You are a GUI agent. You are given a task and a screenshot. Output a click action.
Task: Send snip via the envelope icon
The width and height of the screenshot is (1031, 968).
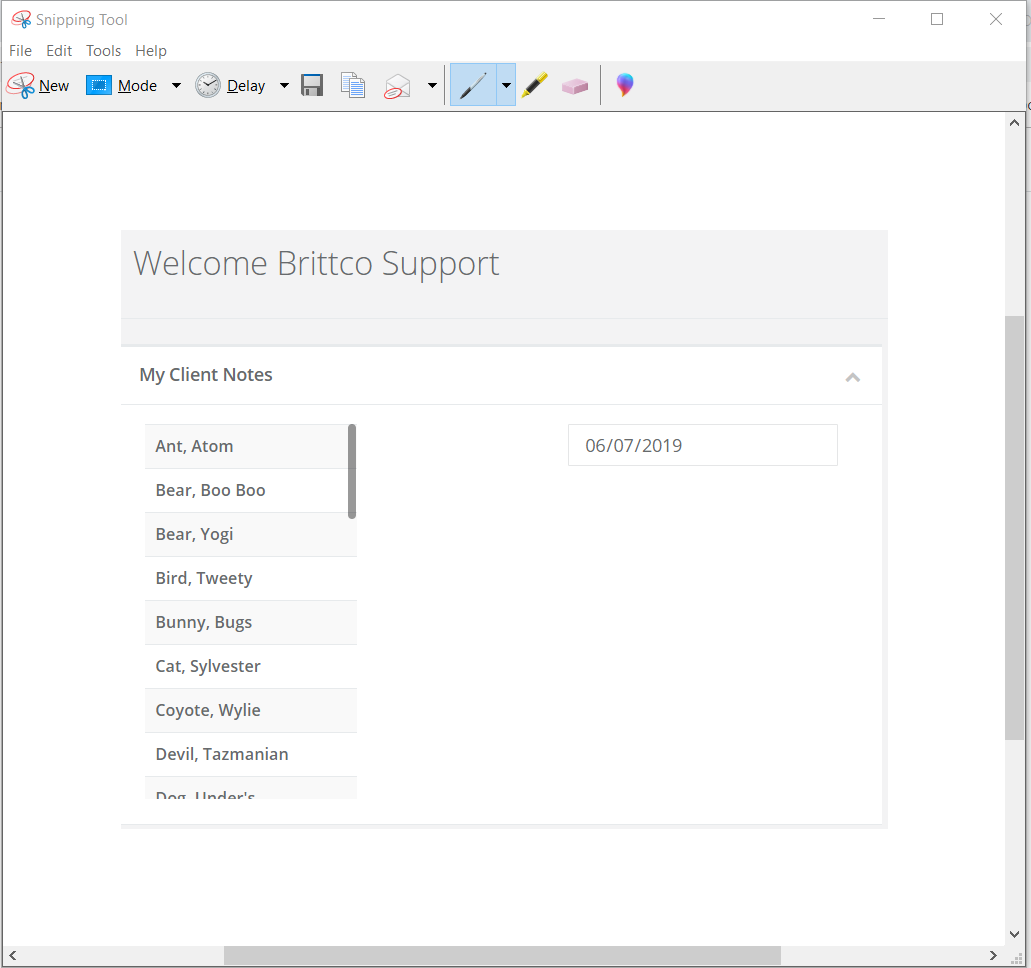click(x=398, y=86)
